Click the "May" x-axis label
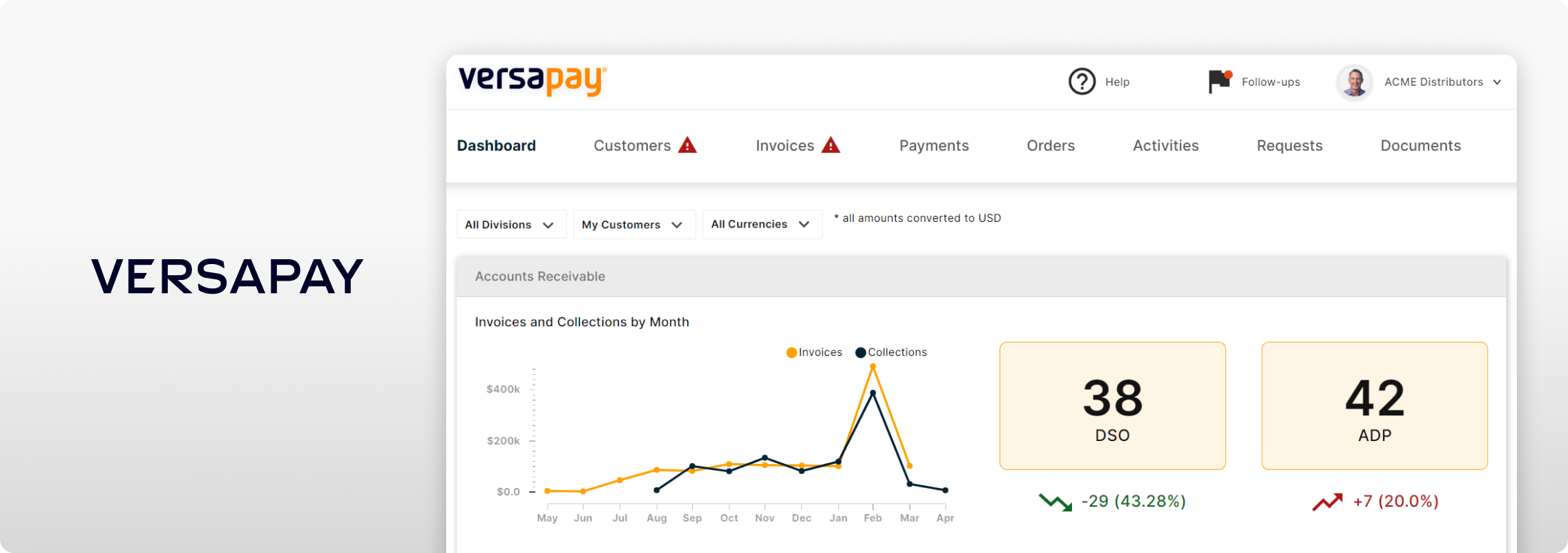 [x=547, y=518]
